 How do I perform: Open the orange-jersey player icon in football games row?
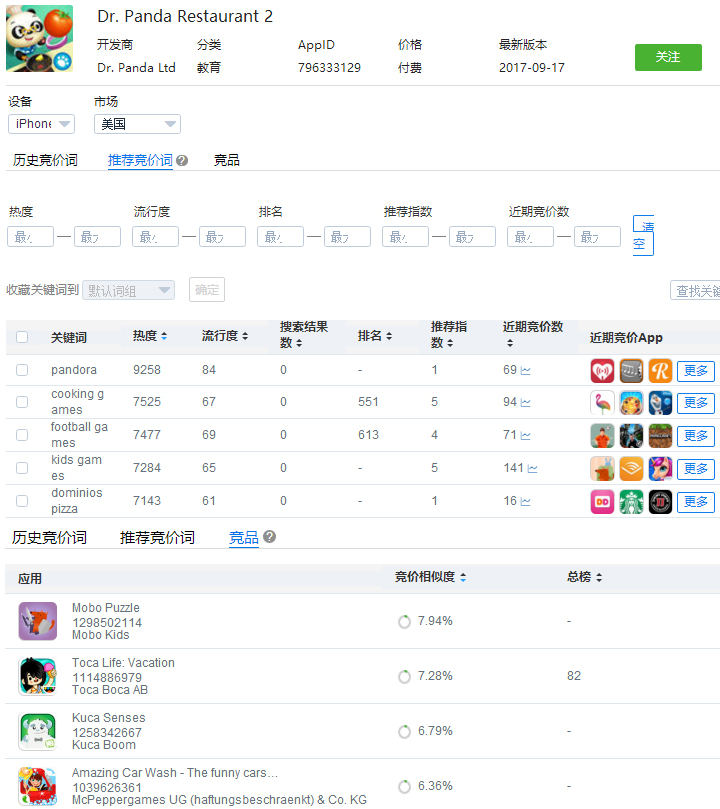click(x=602, y=435)
